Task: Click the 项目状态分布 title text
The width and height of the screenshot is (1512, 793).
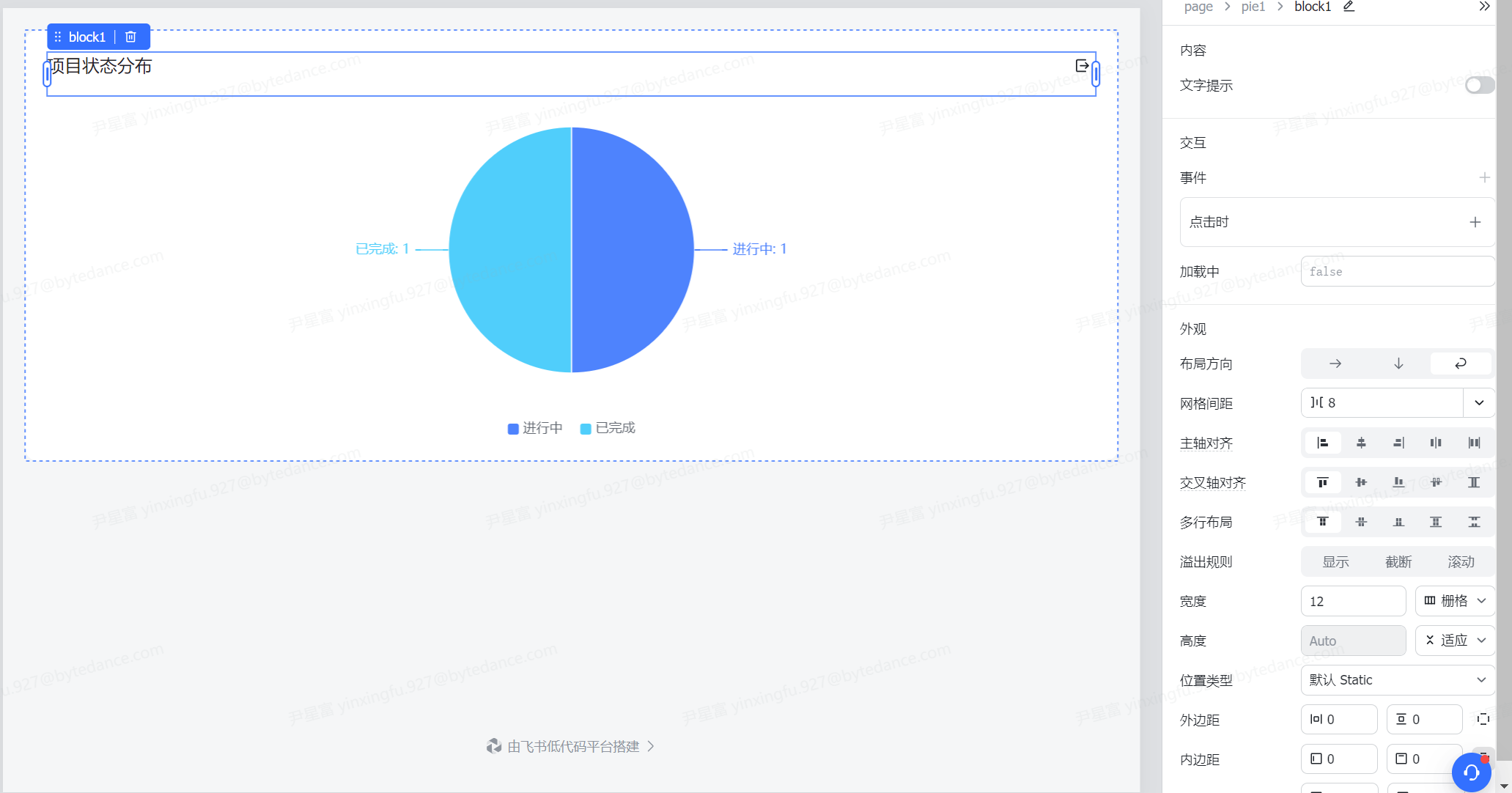Action: pyautogui.click(x=100, y=66)
